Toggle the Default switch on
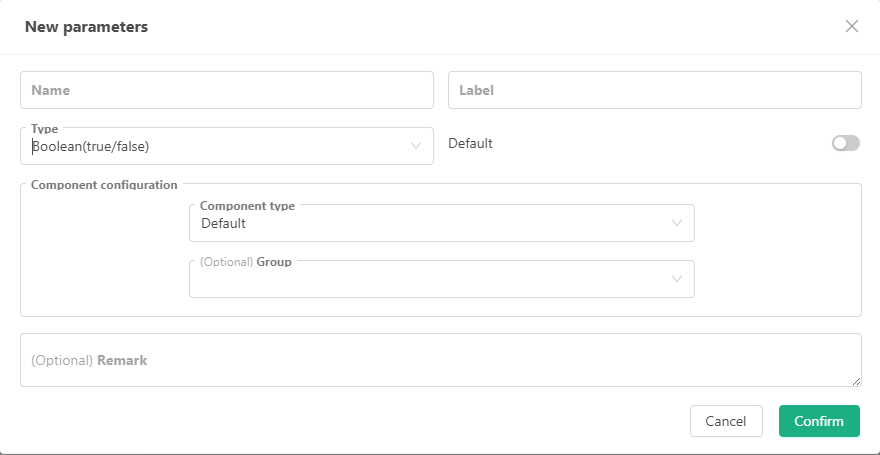The image size is (880, 455). (845, 144)
